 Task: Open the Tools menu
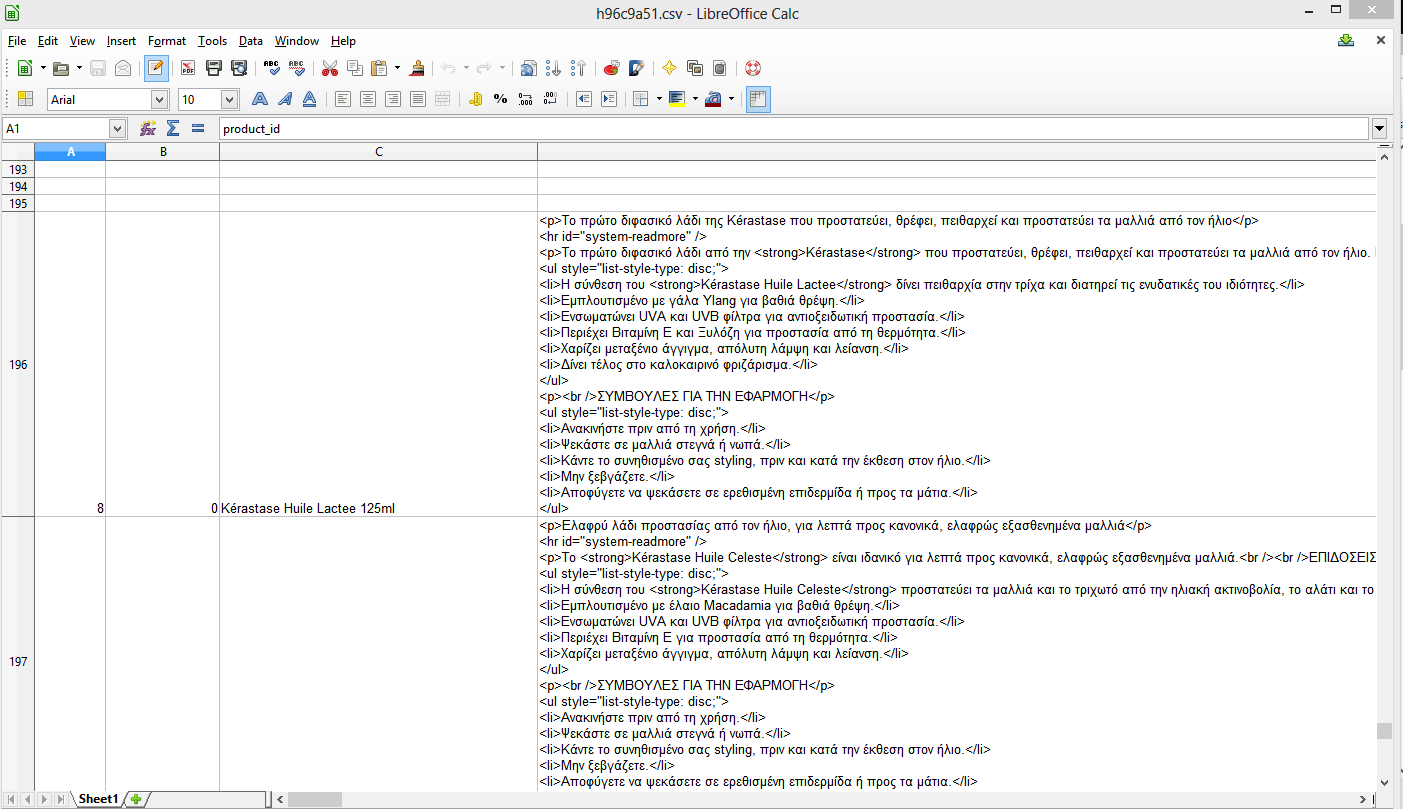tap(212, 41)
